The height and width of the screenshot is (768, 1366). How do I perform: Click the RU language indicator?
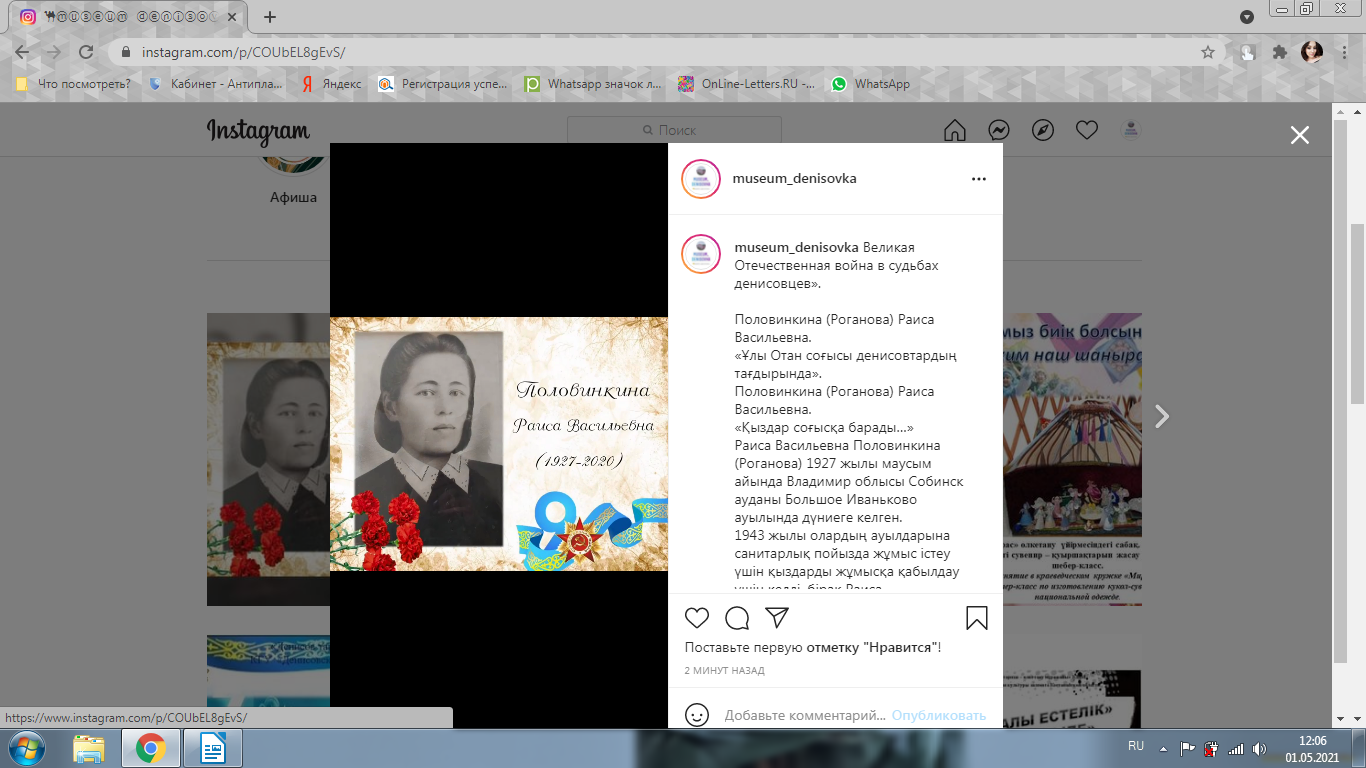[x=1136, y=746]
